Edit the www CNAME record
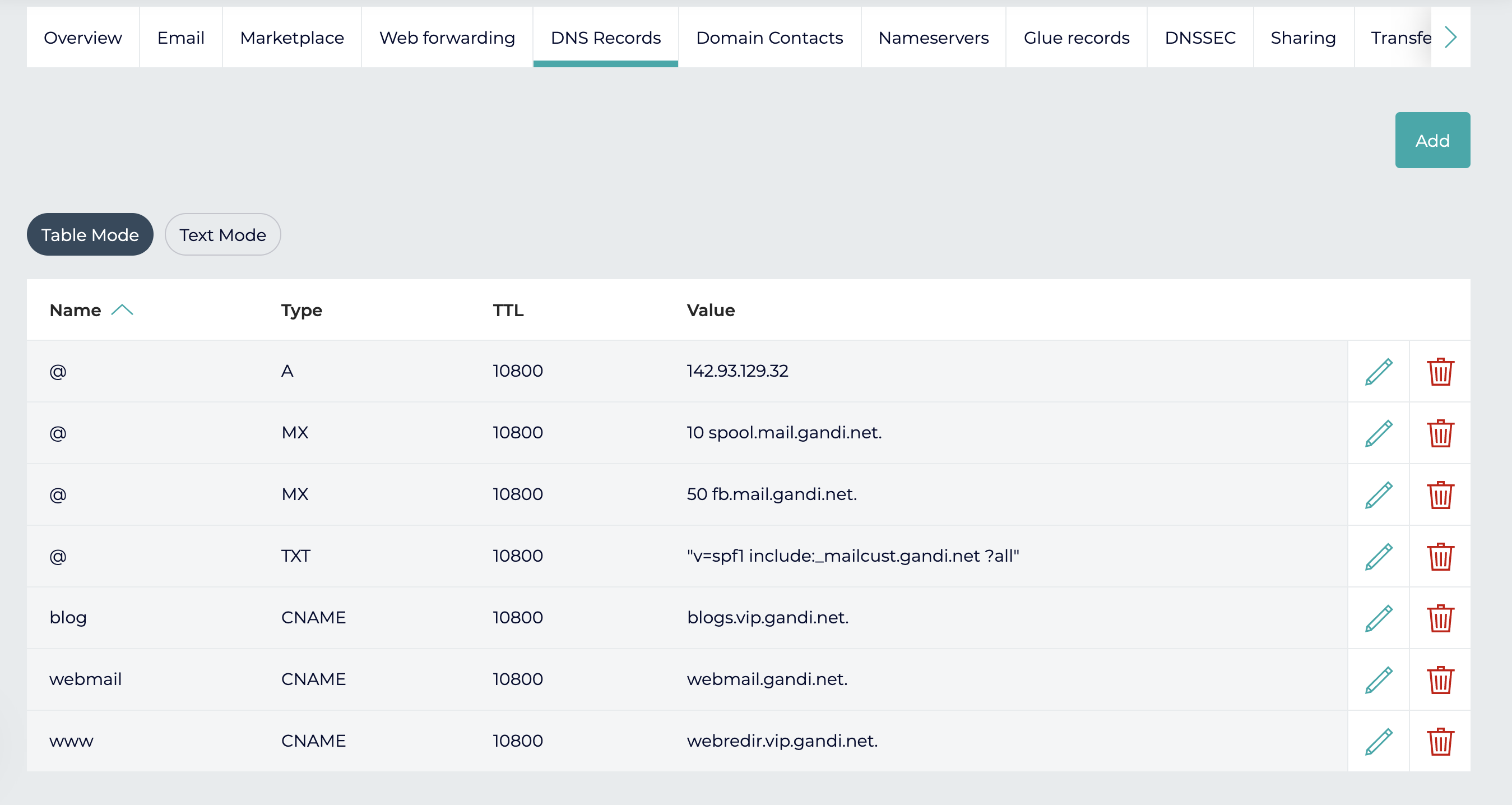The image size is (1512, 805). (x=1378, y=742)
